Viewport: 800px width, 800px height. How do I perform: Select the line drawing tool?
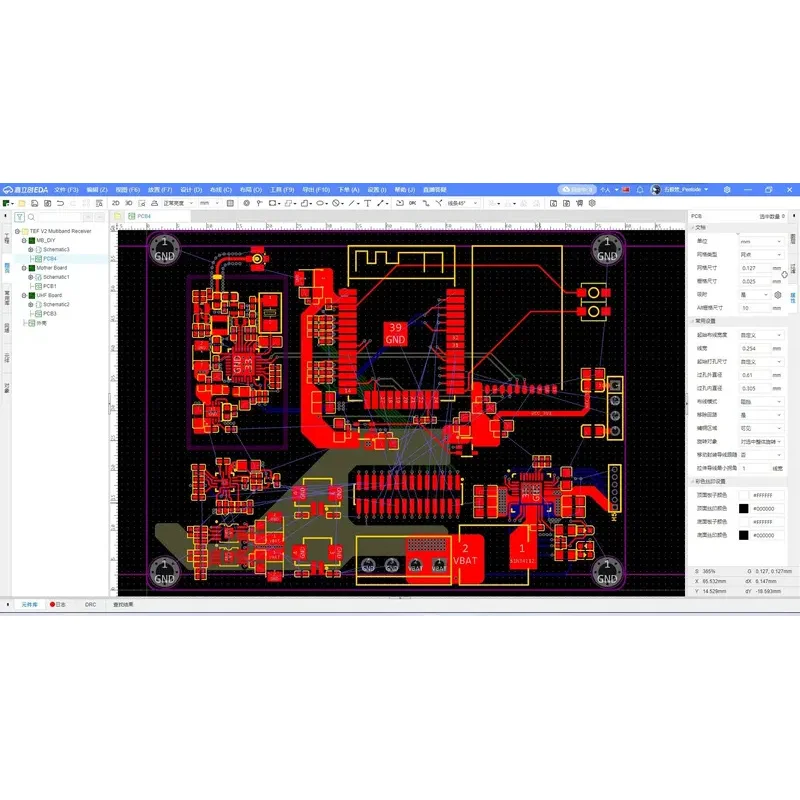point(352,203)
